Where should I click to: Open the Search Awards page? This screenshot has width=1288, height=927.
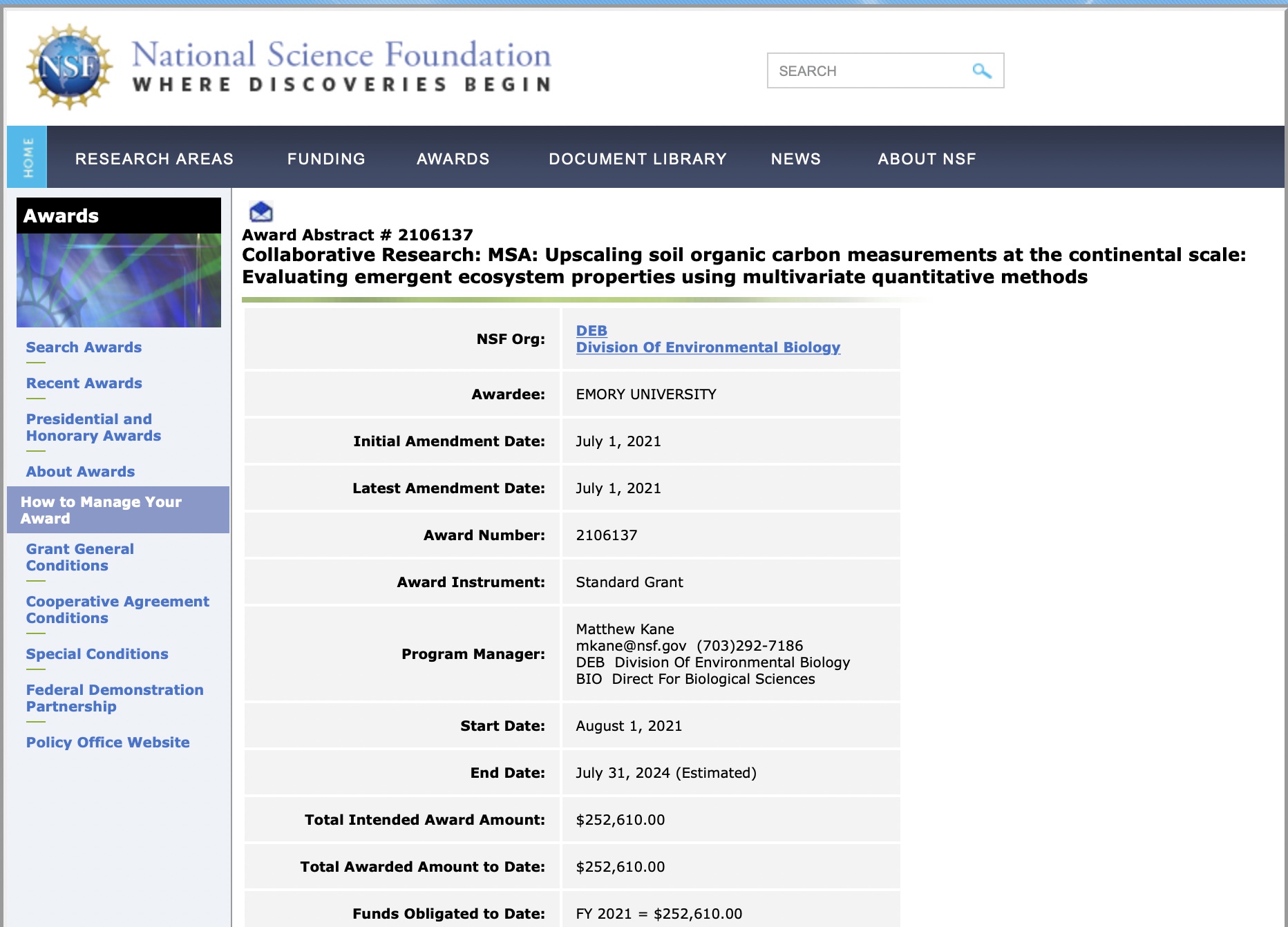point(84,347)
